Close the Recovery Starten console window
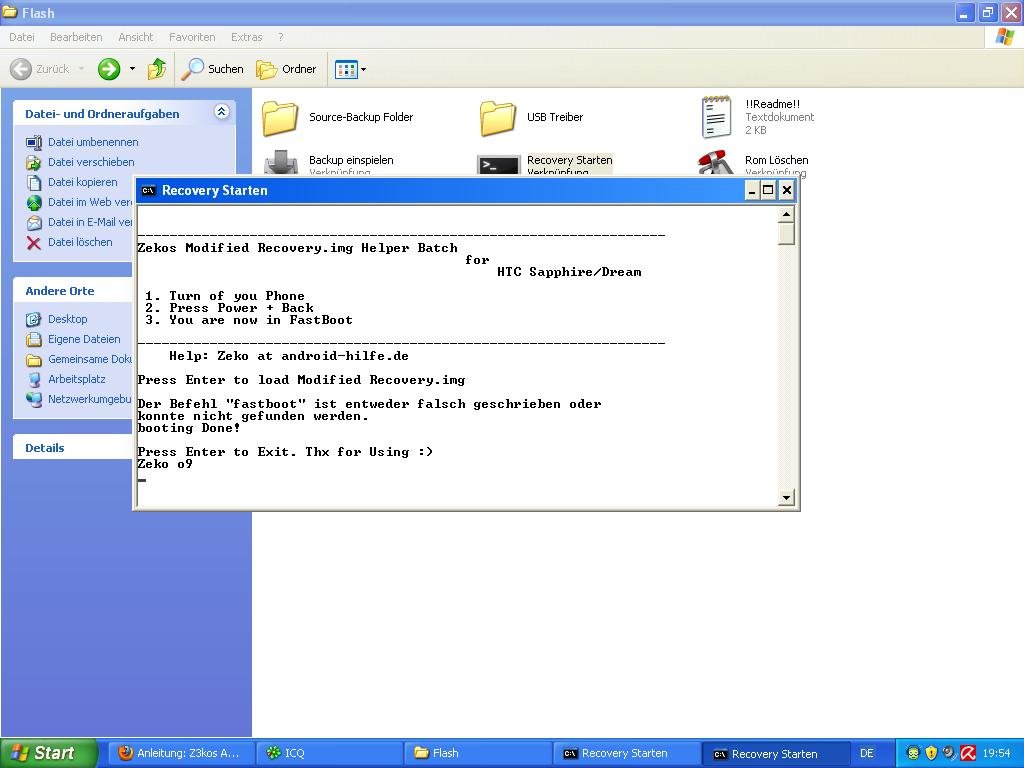Image resolution: width=1024 pixels, height=768 pixels. [x=787, y=190]
